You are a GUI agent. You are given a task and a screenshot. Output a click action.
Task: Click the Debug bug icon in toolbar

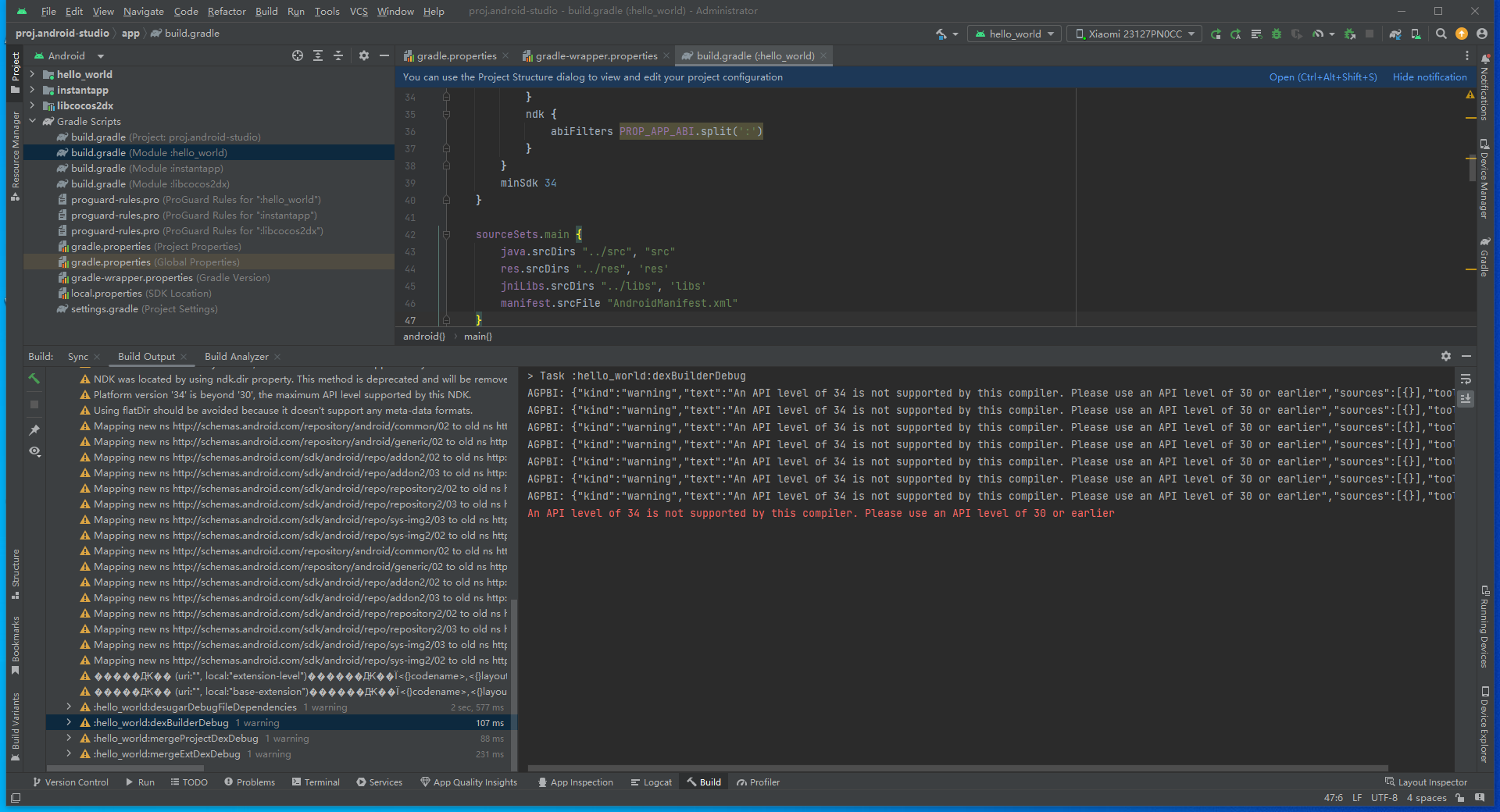(x=1277, y=34)
